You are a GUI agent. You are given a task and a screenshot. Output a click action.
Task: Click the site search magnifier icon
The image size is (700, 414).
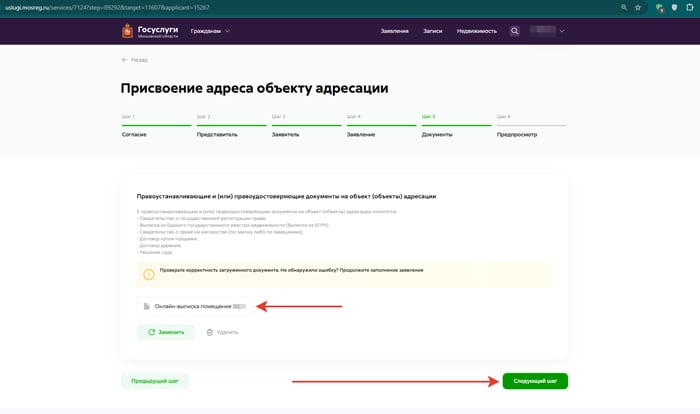[x=514, y=31]
